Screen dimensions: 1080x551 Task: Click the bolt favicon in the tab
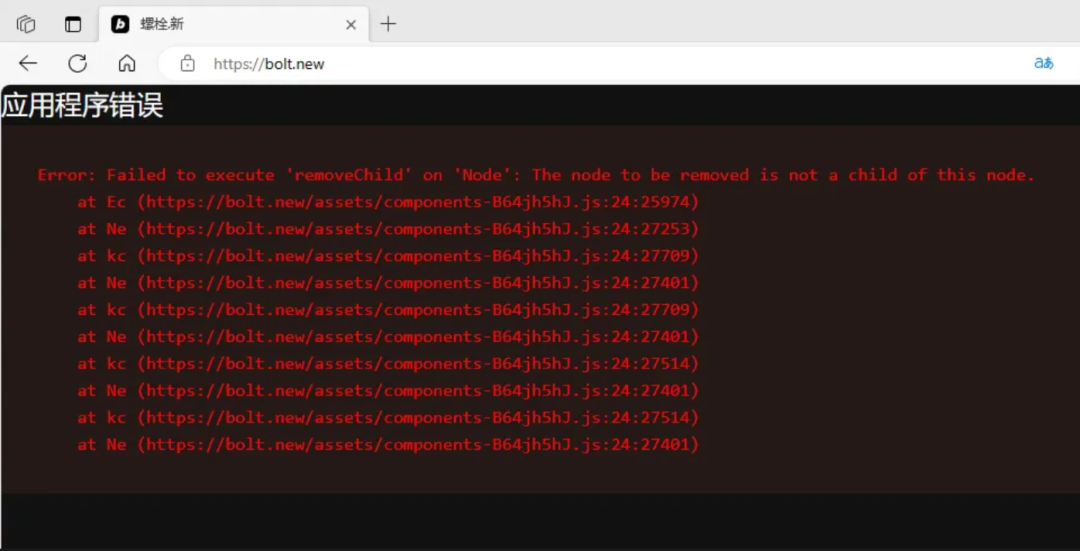121,24
